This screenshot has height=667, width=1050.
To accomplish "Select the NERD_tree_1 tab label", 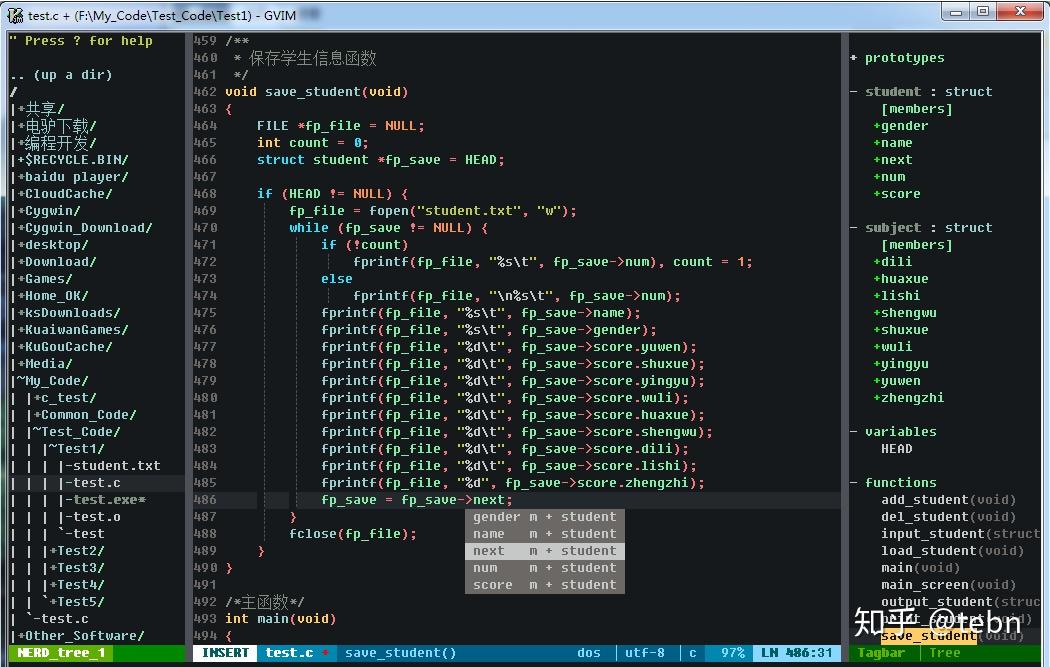I will coord(60,652).
